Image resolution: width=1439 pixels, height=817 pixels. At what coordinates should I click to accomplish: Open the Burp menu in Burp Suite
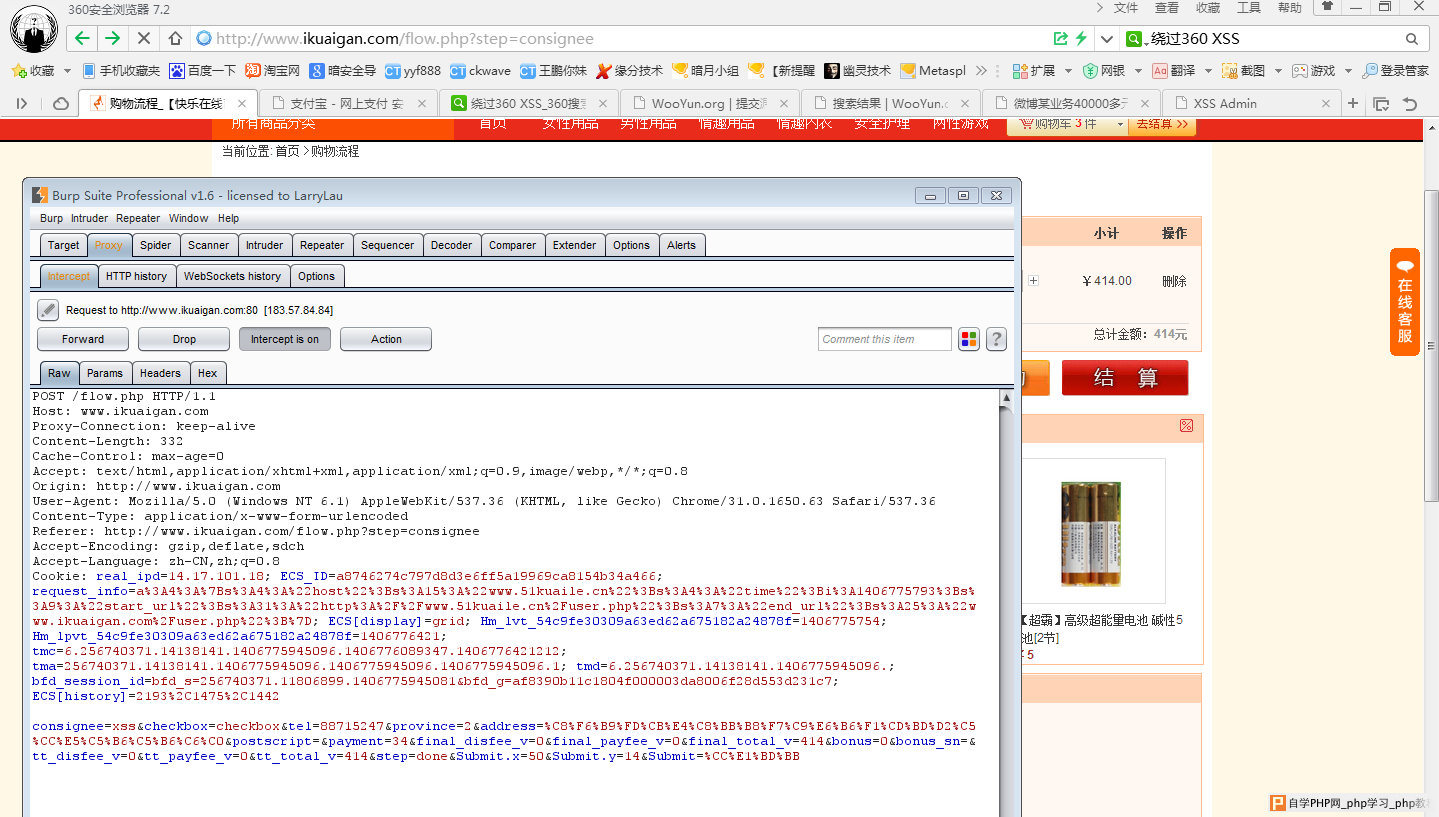click(51, 218)
